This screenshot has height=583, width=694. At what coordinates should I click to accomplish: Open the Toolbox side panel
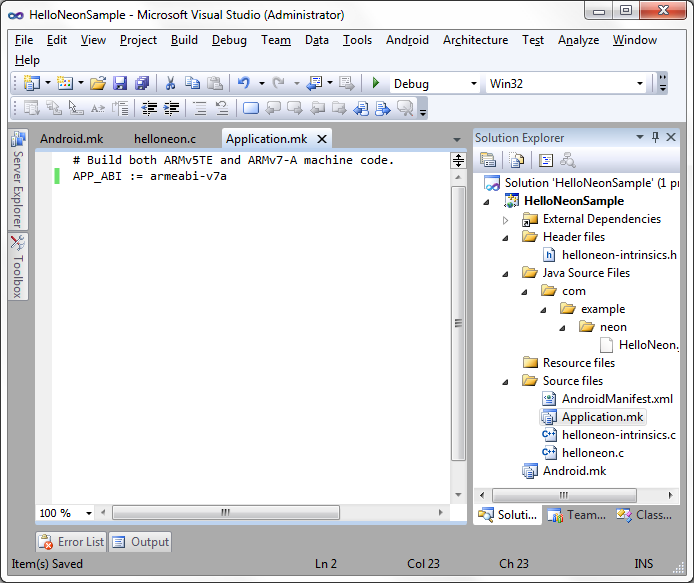(x=18, y=267)
